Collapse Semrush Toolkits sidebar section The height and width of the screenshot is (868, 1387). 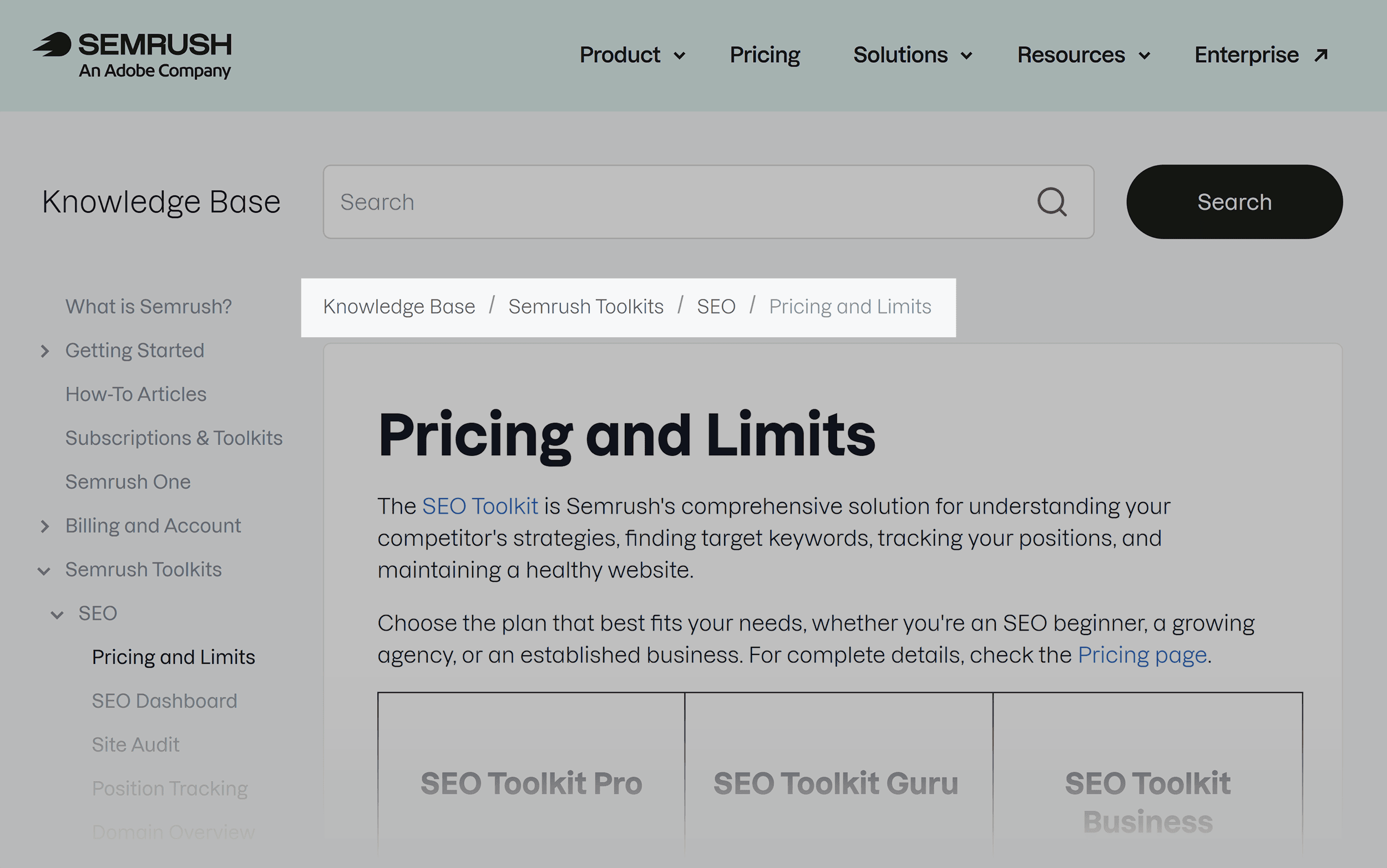(44, 571)
